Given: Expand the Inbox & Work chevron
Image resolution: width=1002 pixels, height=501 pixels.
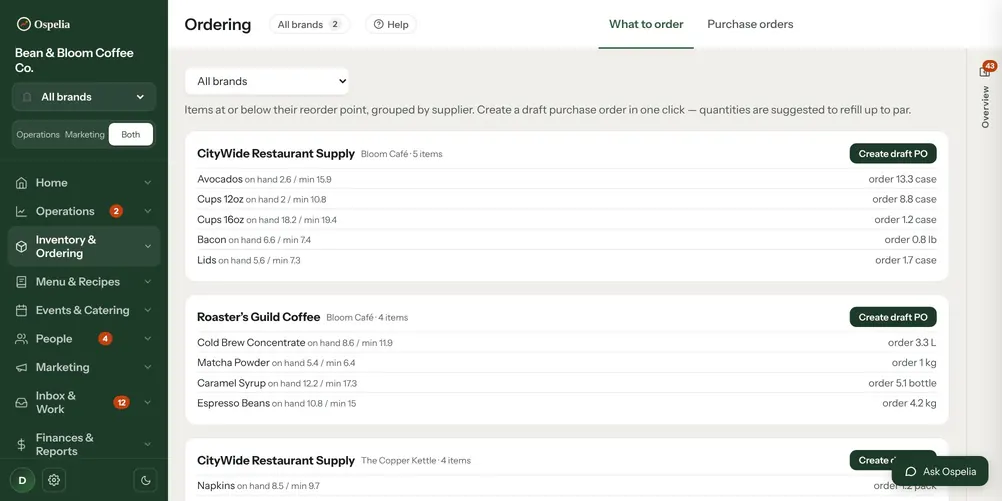Looking at the screenshot, I should (x=148, y=403).
